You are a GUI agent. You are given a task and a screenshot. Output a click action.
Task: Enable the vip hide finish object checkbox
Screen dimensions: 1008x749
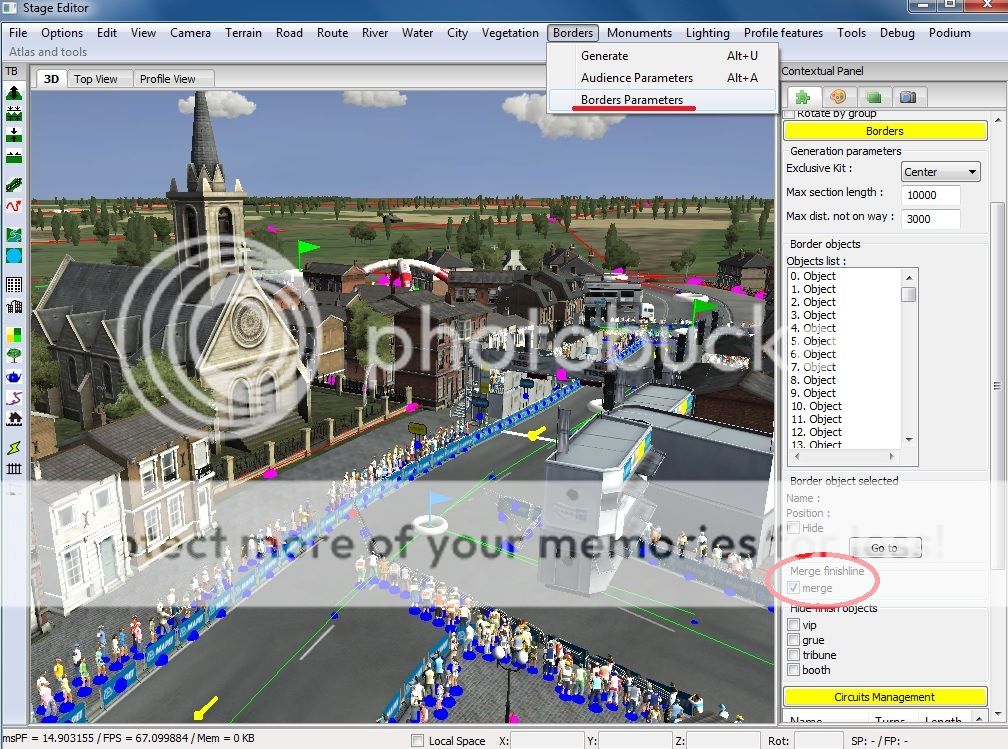(x=793, y=625)
